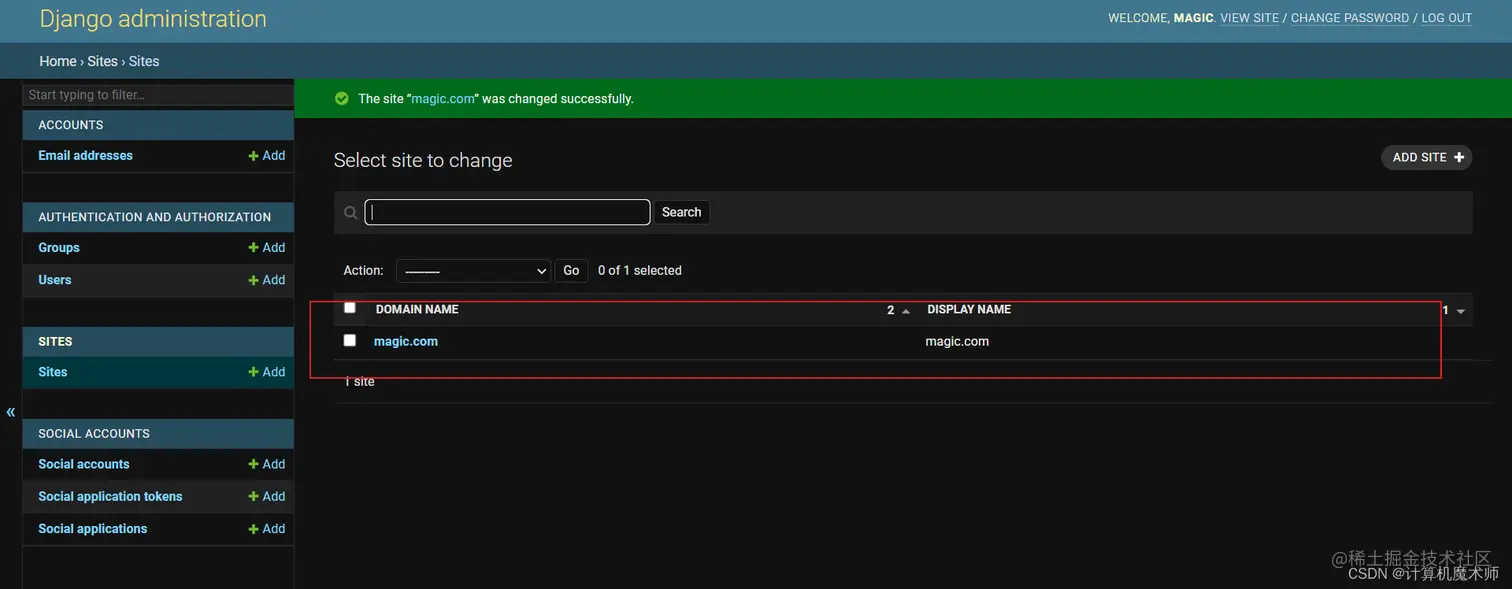The width and height of the screenshot is (1512, 589).
Task: Open Social applications in sidebar
Action: click(93, 528)
